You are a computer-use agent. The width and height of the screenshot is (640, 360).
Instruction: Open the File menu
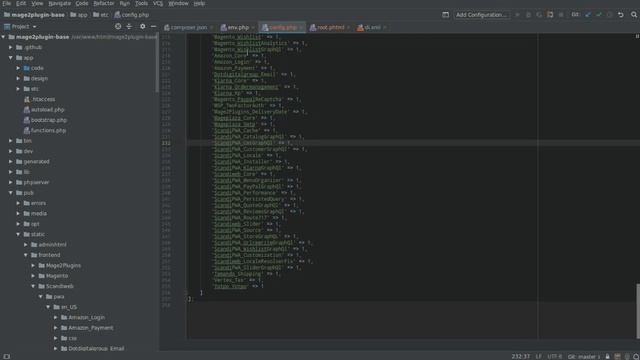(x=7, y=3)
